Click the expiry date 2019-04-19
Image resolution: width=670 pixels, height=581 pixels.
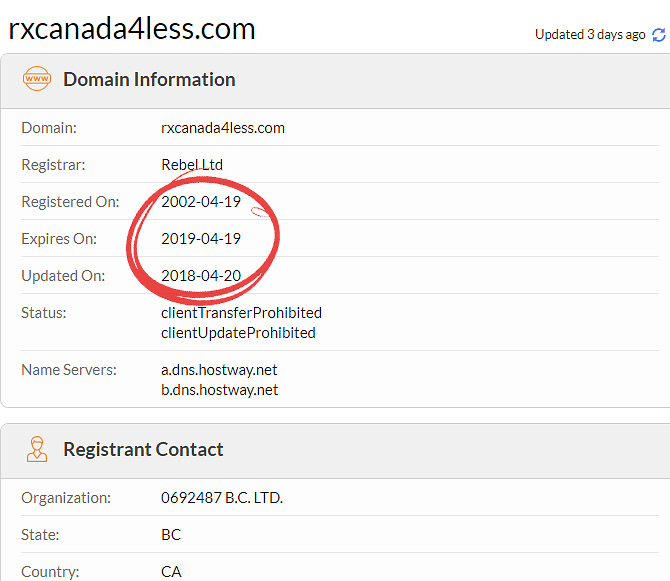pyautogui.click(x=201, y=238)
